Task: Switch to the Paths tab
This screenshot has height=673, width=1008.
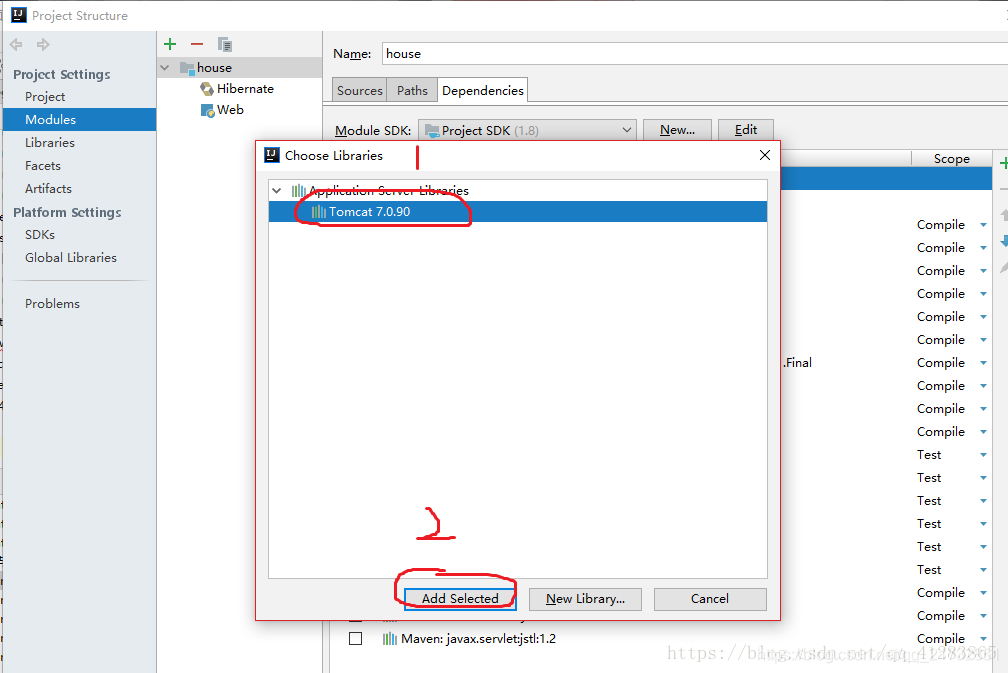Action: pos(412,91)
